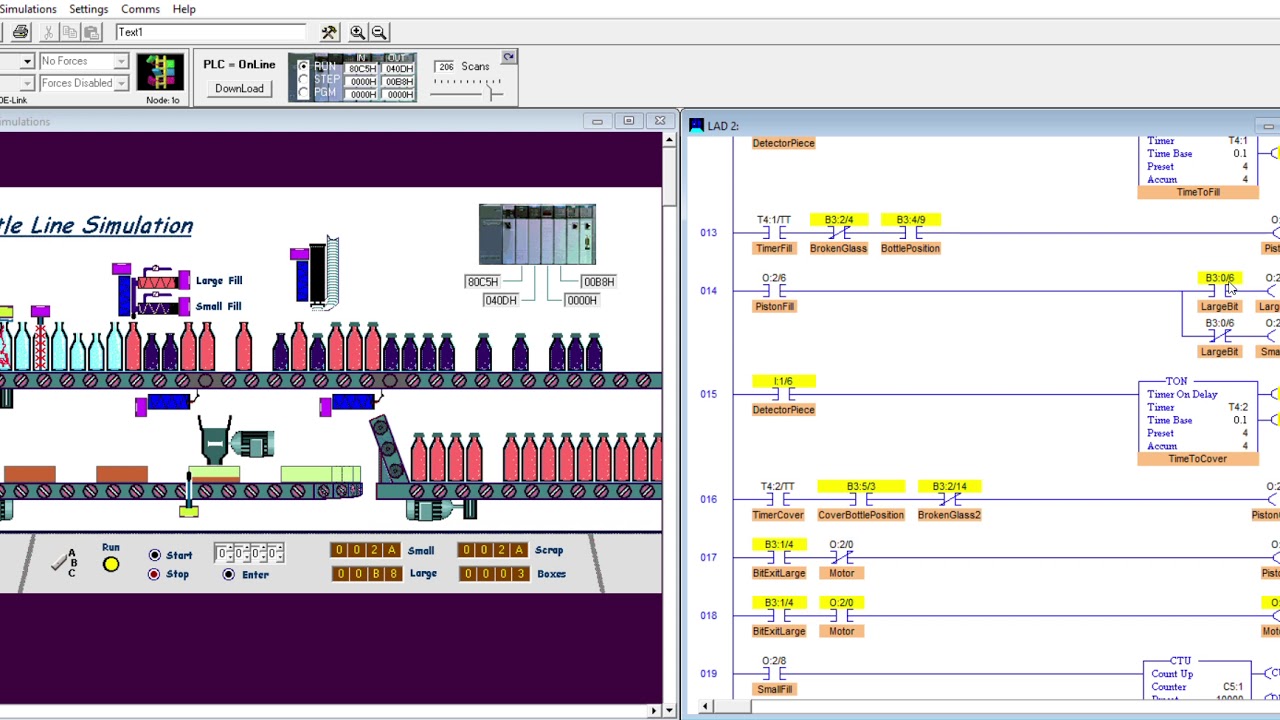
Task: Click left arrow of LAD 2 horizontal scrollbar
Action: click(706, 707)
